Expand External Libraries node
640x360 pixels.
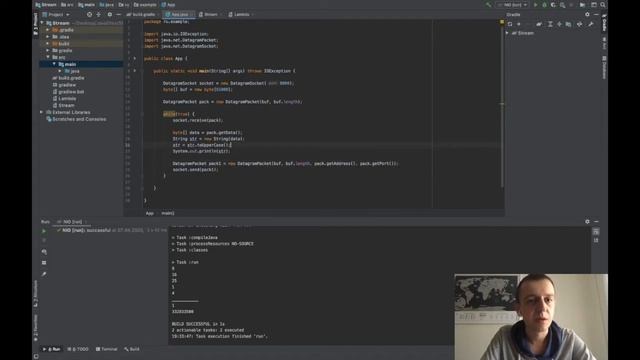[42, 112]
